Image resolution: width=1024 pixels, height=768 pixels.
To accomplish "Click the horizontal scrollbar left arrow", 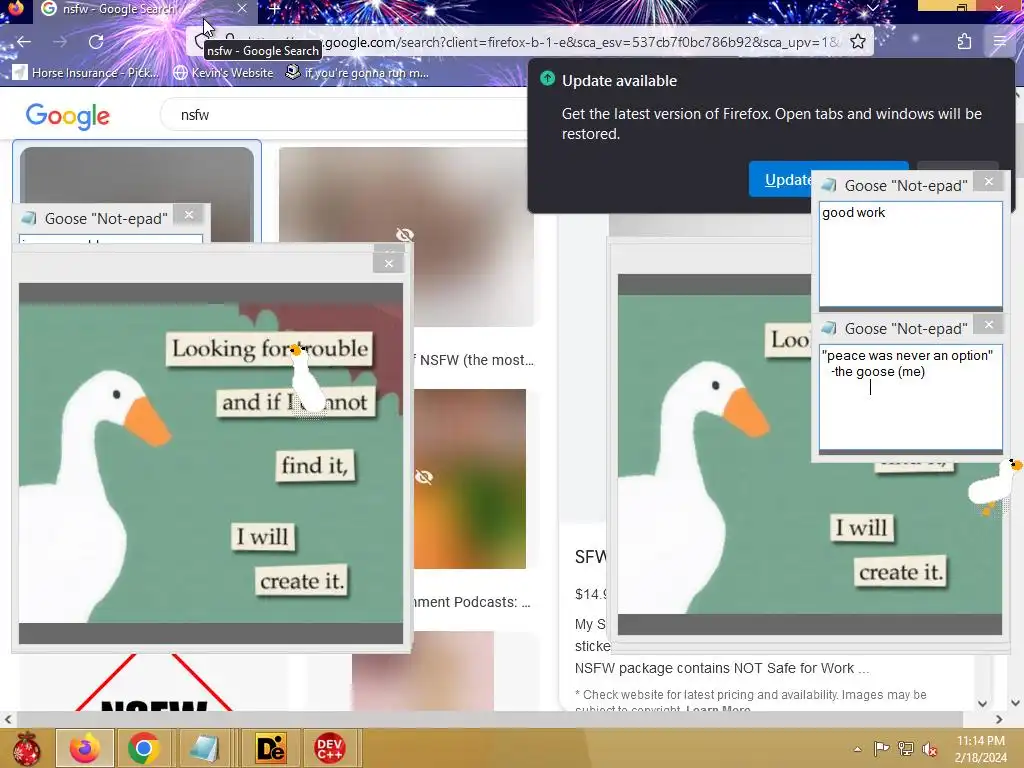I will [x=7, y=719].
